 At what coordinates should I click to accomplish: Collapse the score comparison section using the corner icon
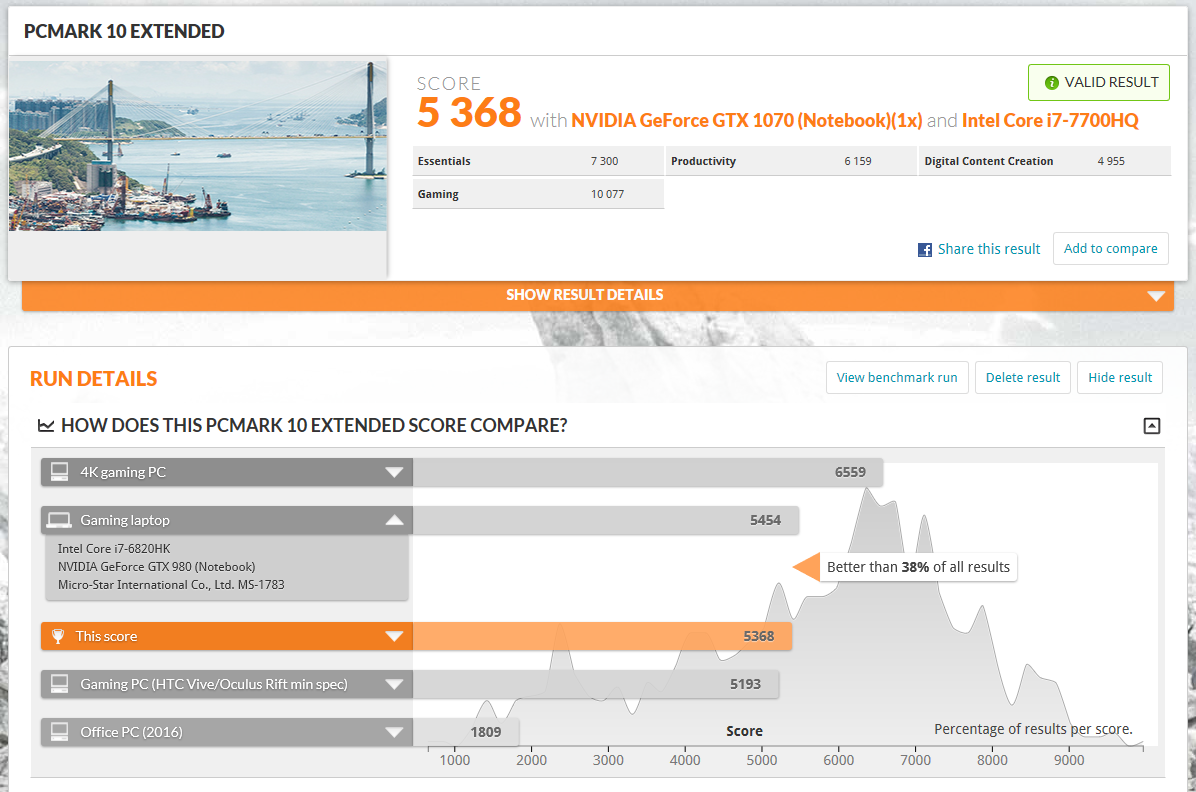point(1152,426)
